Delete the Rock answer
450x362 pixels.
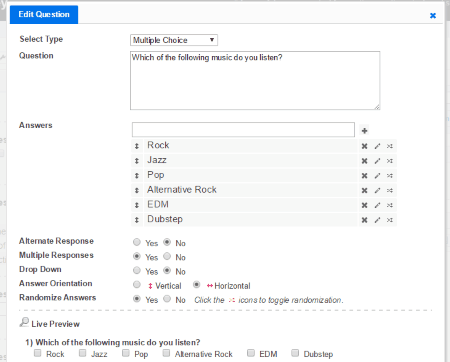tap(364, 146)
